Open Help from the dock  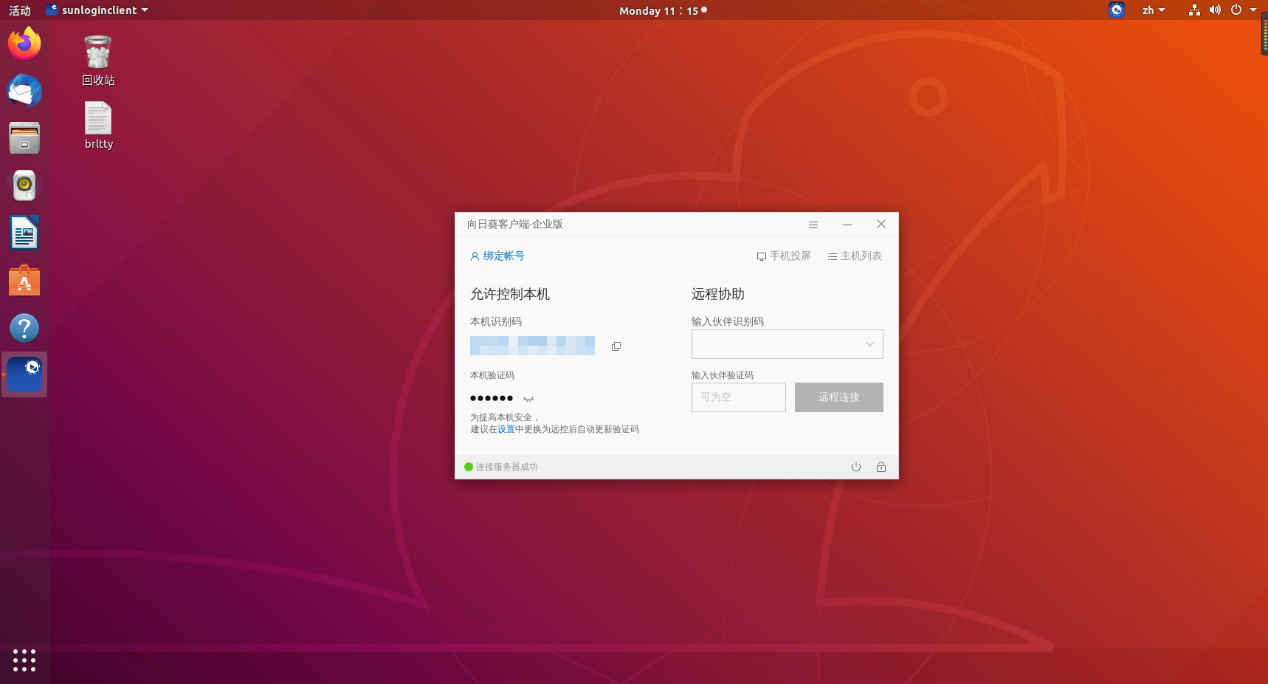pyautogui.click(x=24, y=328)
